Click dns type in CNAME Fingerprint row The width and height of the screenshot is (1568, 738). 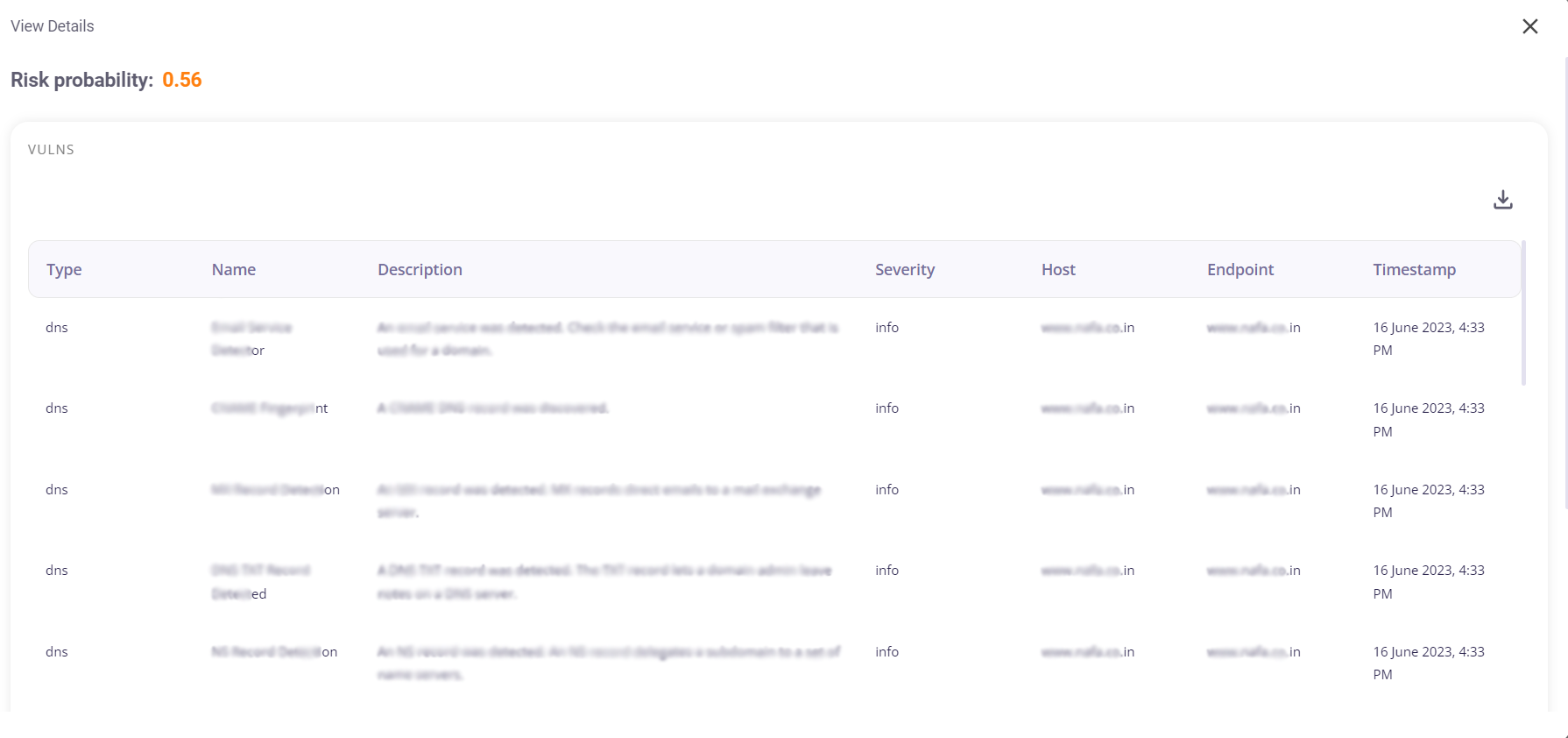coord(57,408)
